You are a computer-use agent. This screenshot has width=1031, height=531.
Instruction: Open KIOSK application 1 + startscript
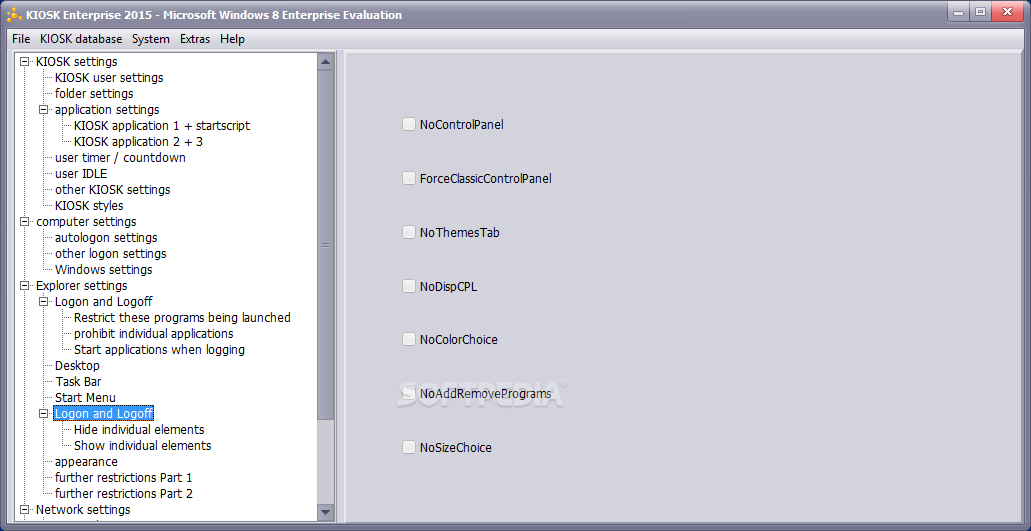tap(162, 126)
